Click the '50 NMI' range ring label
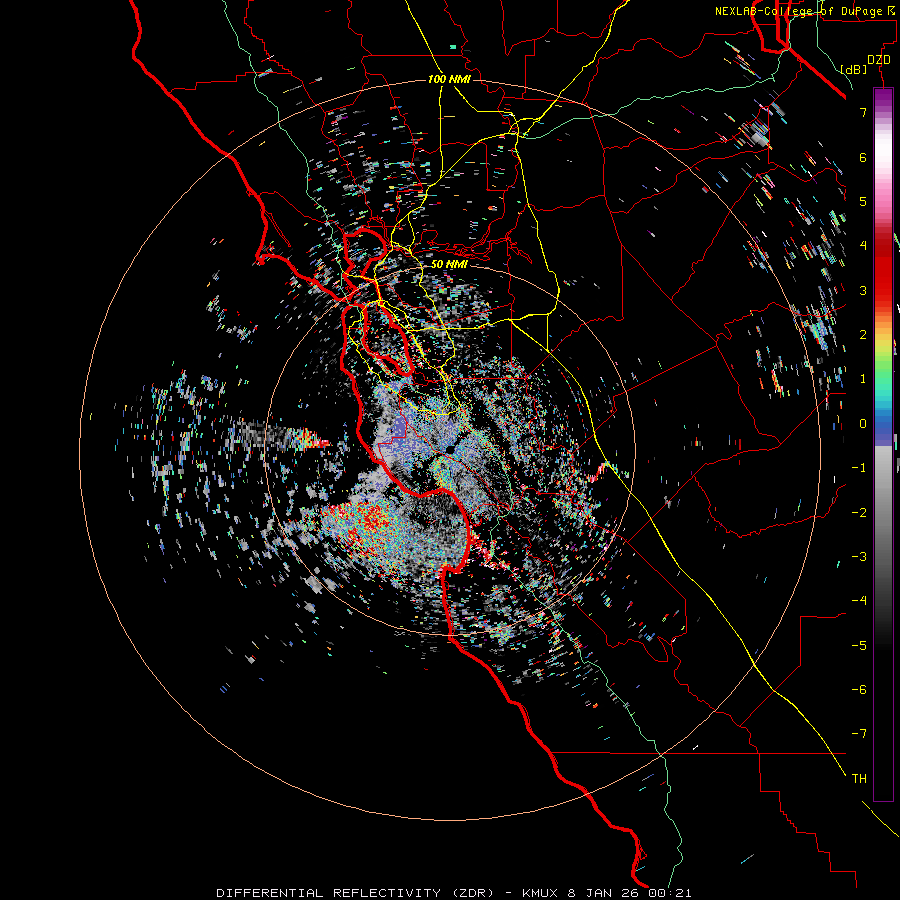Screen dimensions: 900x900 [x=449, y=264]
